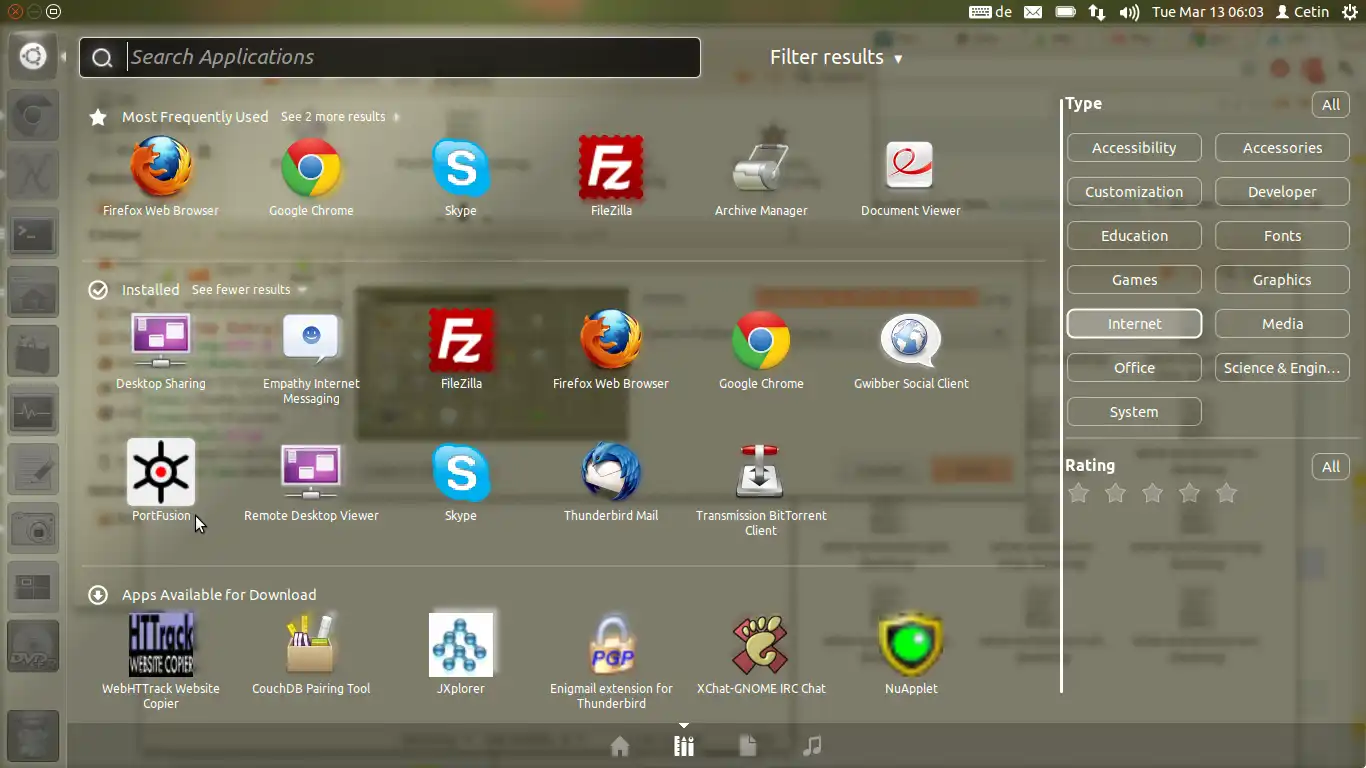Toggle the Graphics type filter
Image resolution: width=1366 pixels, height=768 pixels.
[1282, 280]
